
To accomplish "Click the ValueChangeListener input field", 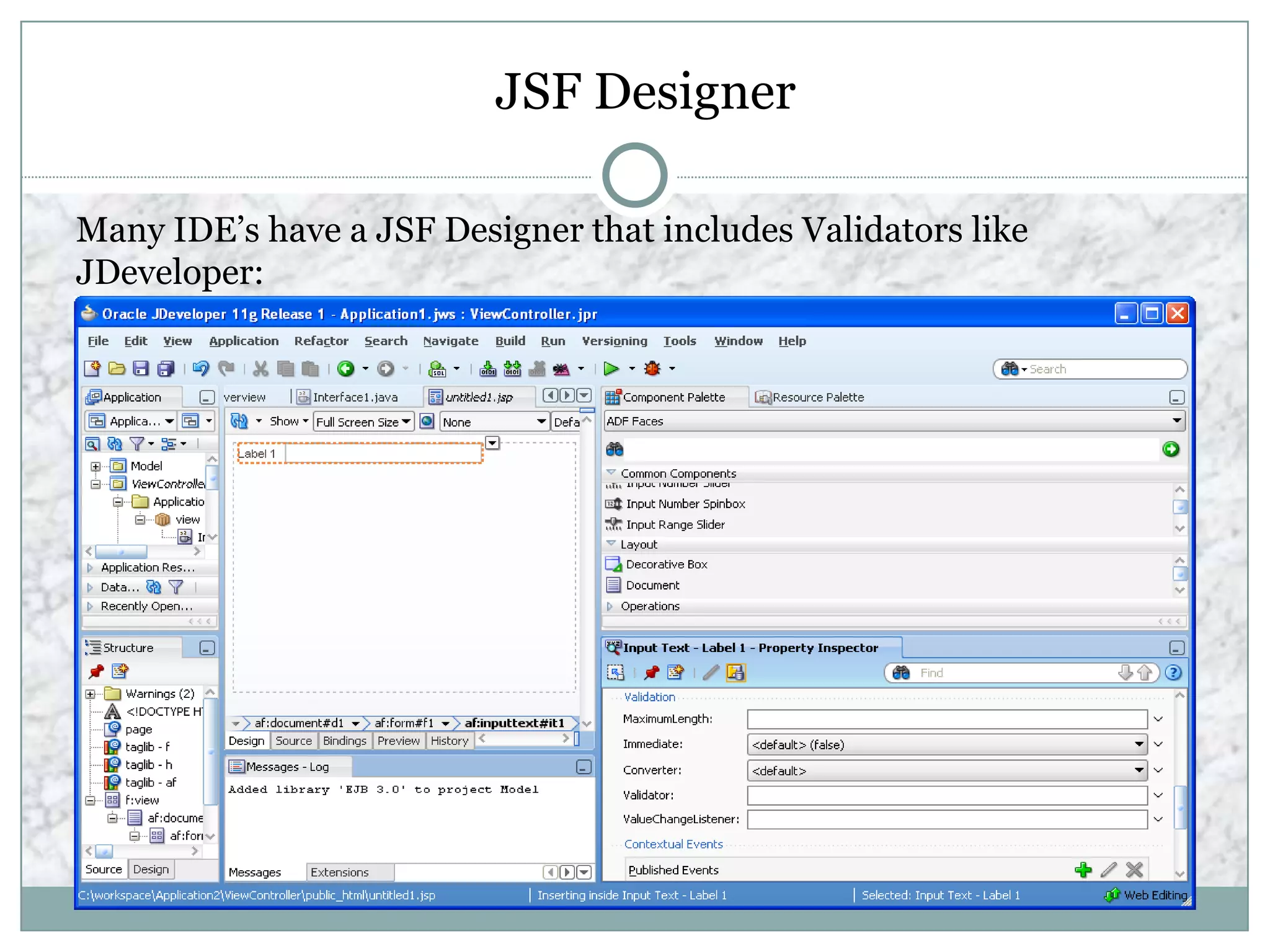I will (x=947, y=819).
